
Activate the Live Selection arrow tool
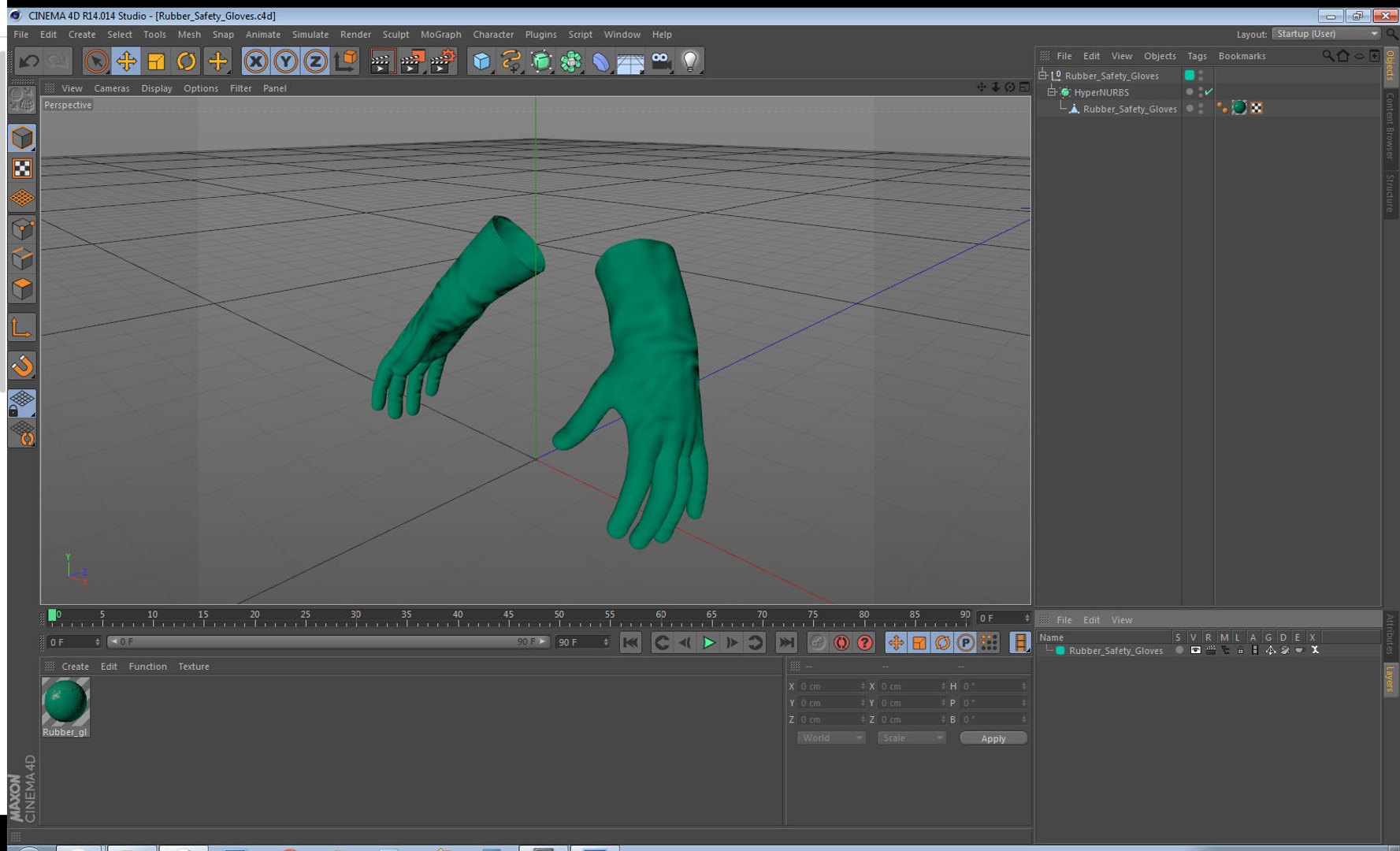(x=96, y=61)
